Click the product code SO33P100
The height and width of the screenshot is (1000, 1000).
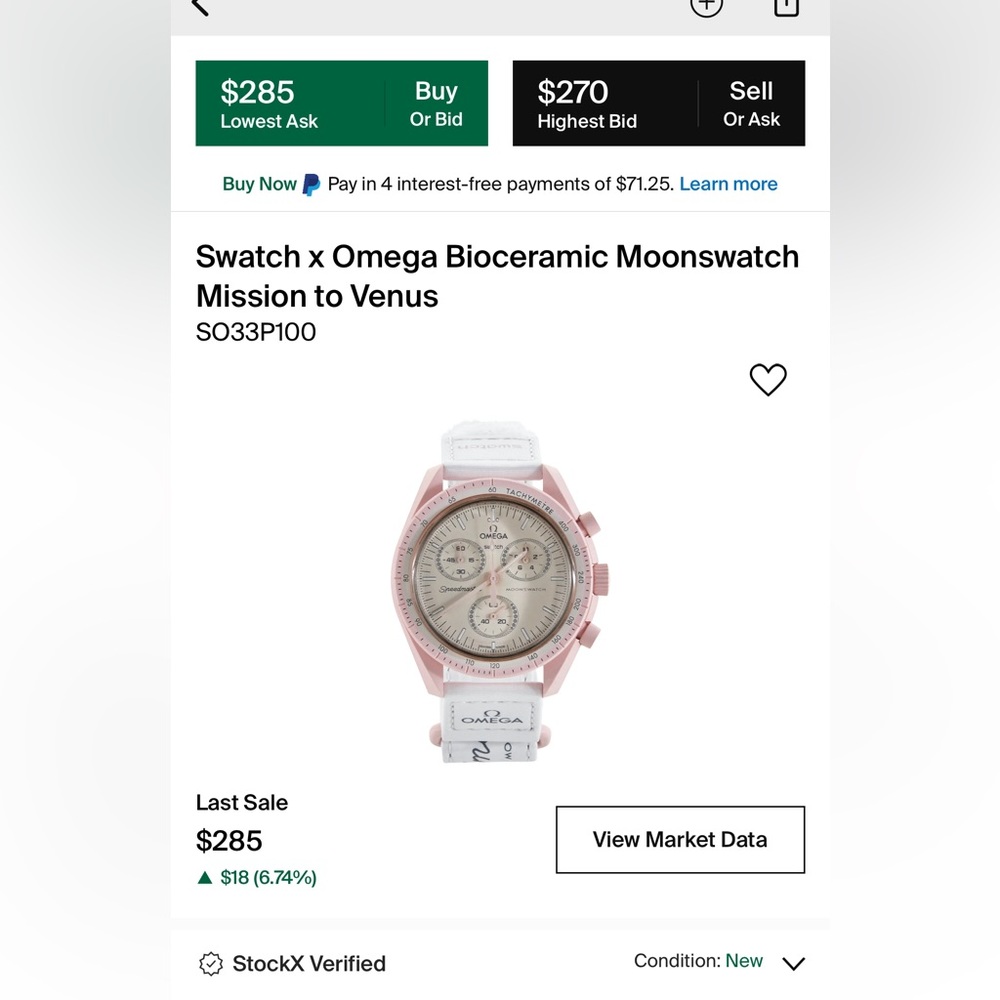tap(256, 332)
